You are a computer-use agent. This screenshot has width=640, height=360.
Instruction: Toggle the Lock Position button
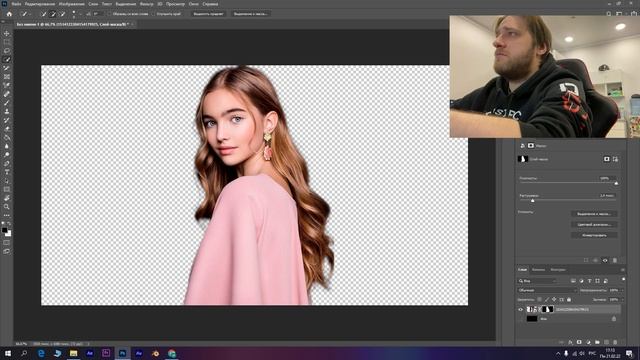pyautogui.click(x=554, y=300)
